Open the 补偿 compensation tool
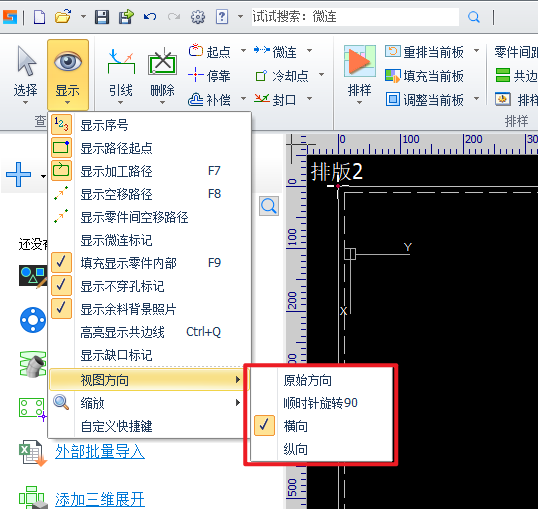The image size is (538, 509). (x=209, y=100)
